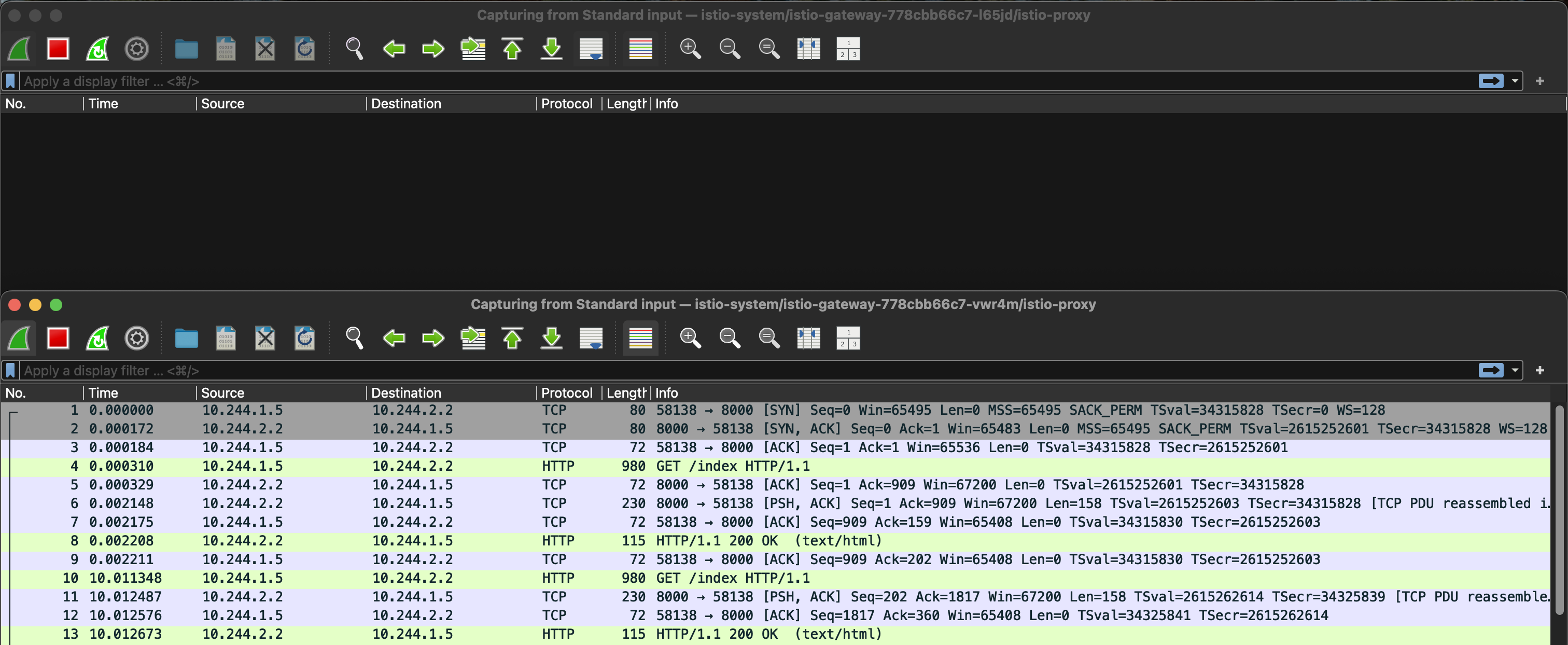Click Go to specified packet icon, upper window
1568x645 pixels.
[x=473, y=49]
